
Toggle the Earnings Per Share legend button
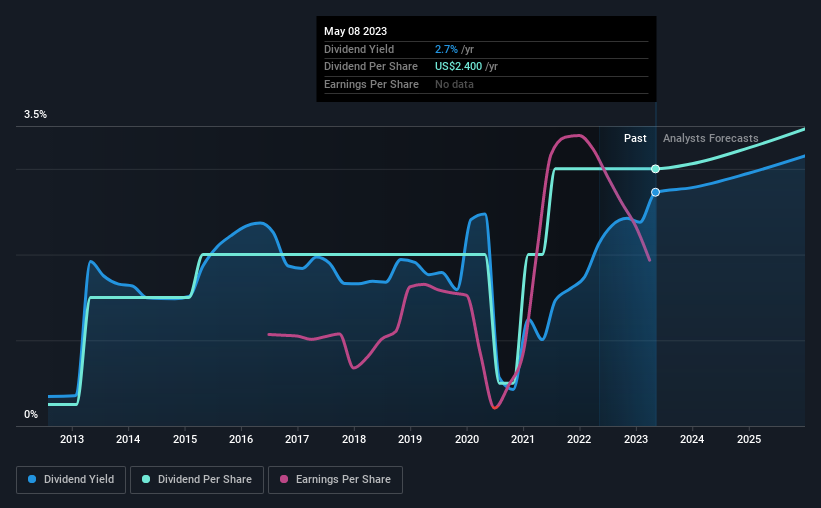[x=336, y=480]
